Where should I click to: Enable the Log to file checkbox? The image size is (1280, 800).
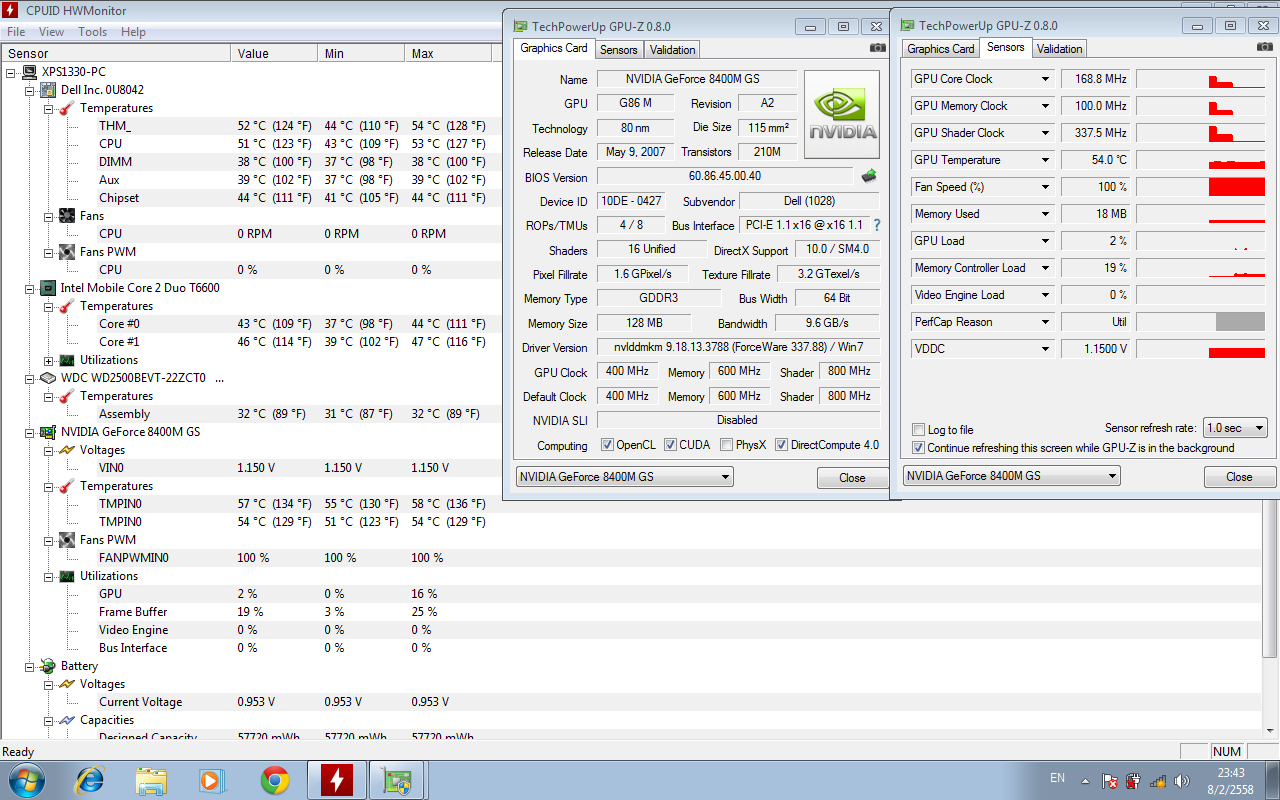tap(919, 430)
